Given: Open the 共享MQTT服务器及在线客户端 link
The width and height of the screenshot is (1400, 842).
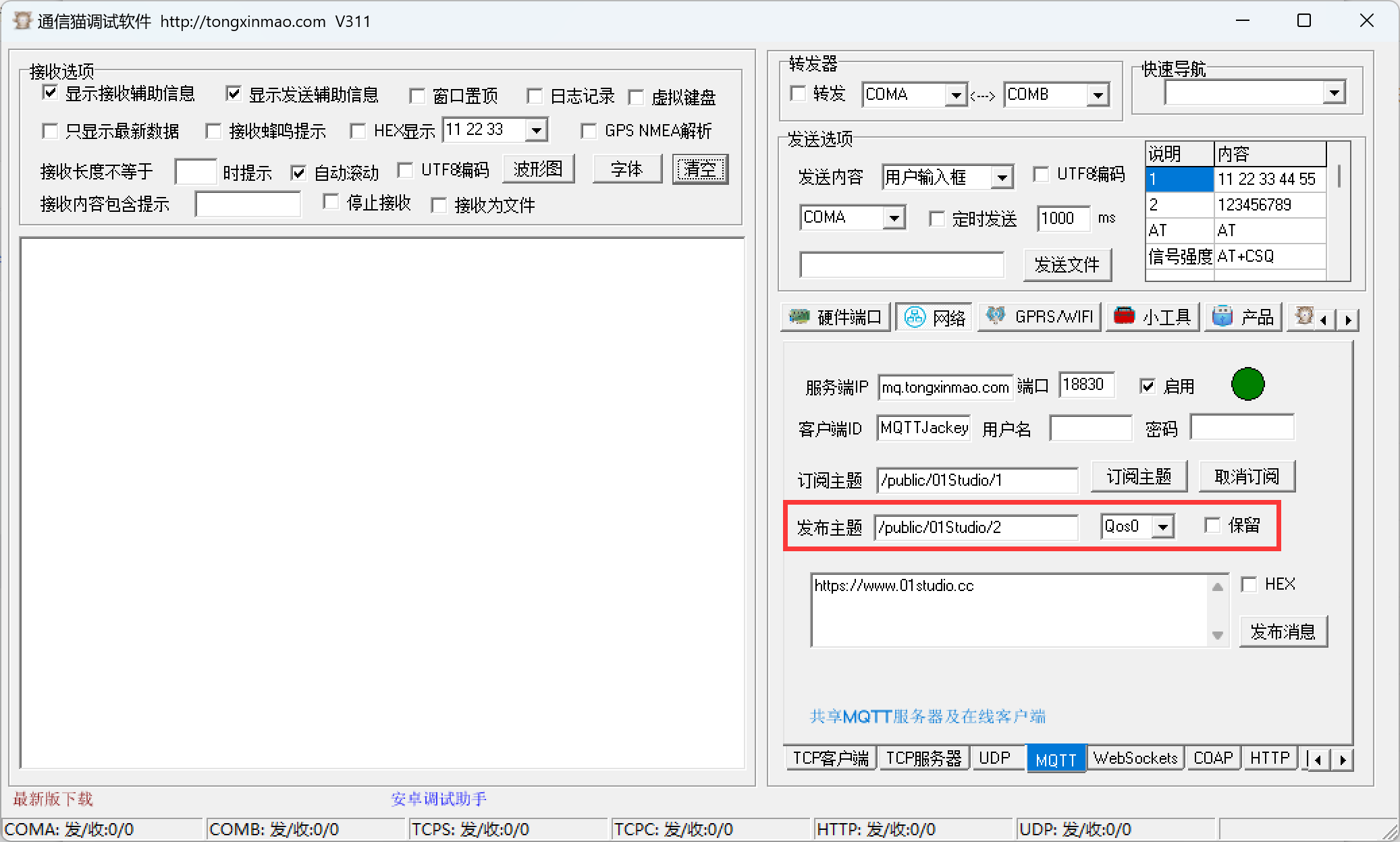Looking at the screenshot, I should (927, 717).
